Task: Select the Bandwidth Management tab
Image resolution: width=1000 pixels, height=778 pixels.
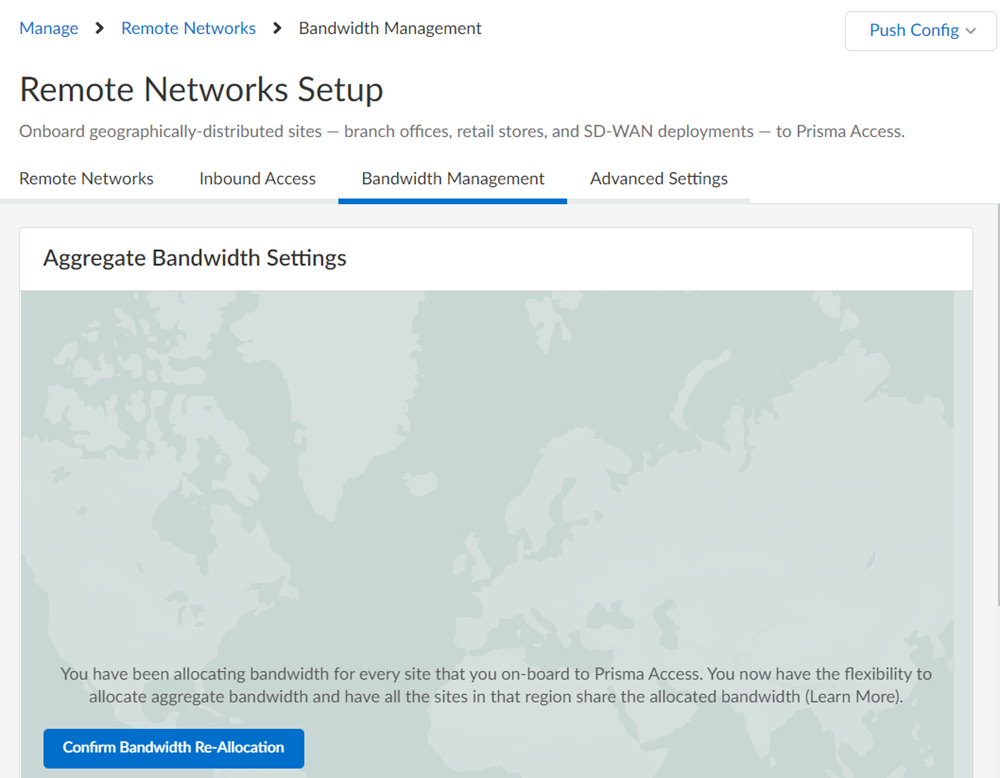Action: tap(453, 179)
